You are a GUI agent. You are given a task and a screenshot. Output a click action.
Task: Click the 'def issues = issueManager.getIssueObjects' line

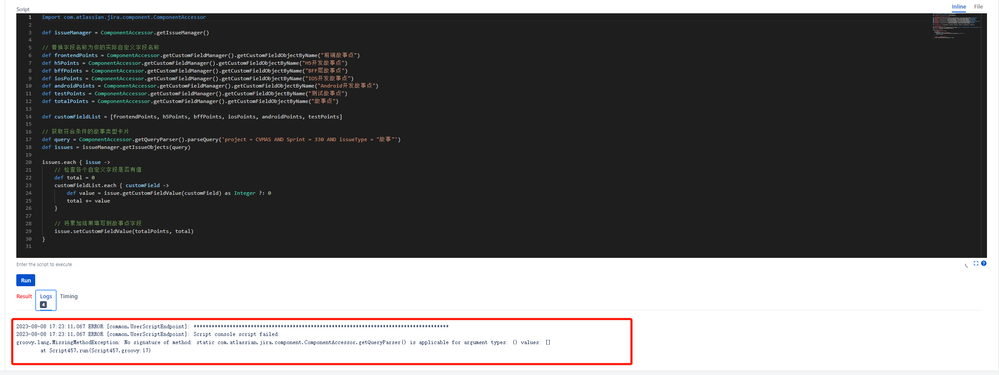pyautogui.click(x=116, y=146)
